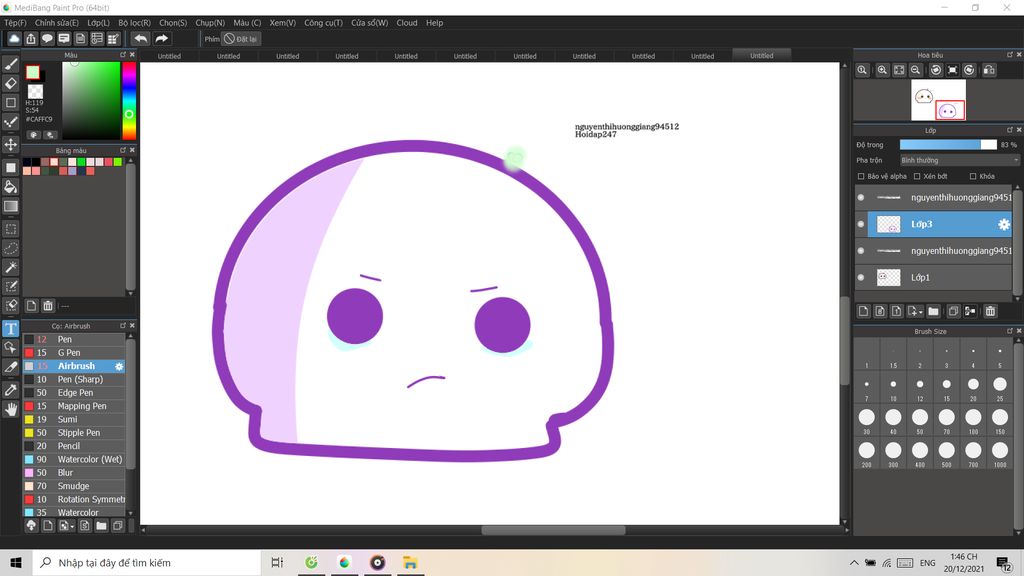Open Task View on the taskbar

[277, 563]
